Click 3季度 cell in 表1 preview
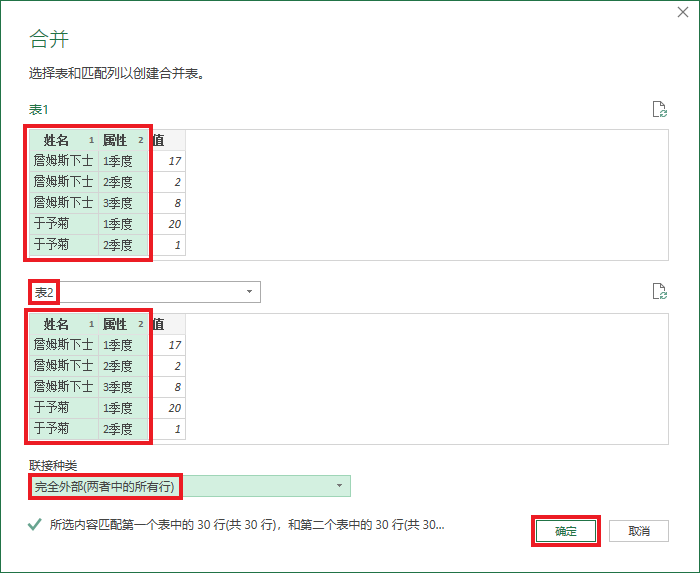This screenshot has width=700, height=573. pyautogui.click(x=123, y=203)
